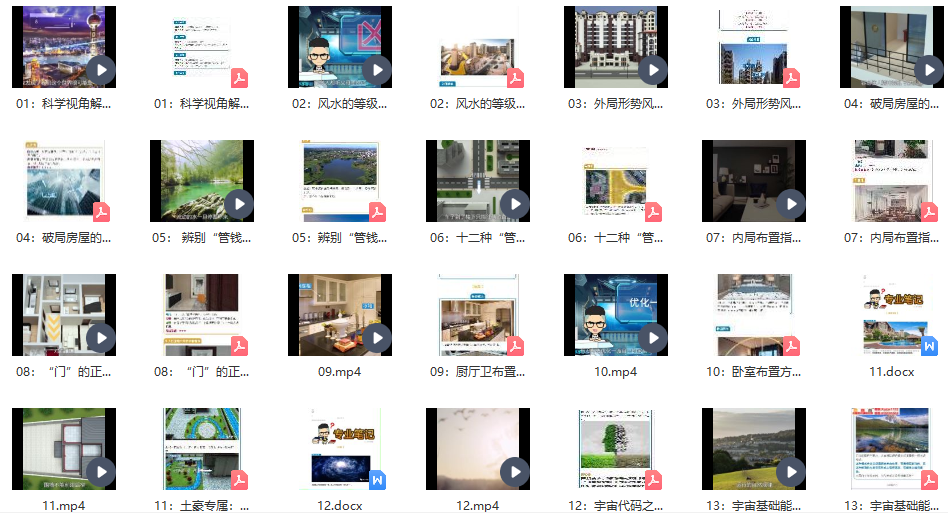The height and width of the screenshot is (515, 948).
Task: Click the 12.mp4 file name label
Action: (477, 506)
